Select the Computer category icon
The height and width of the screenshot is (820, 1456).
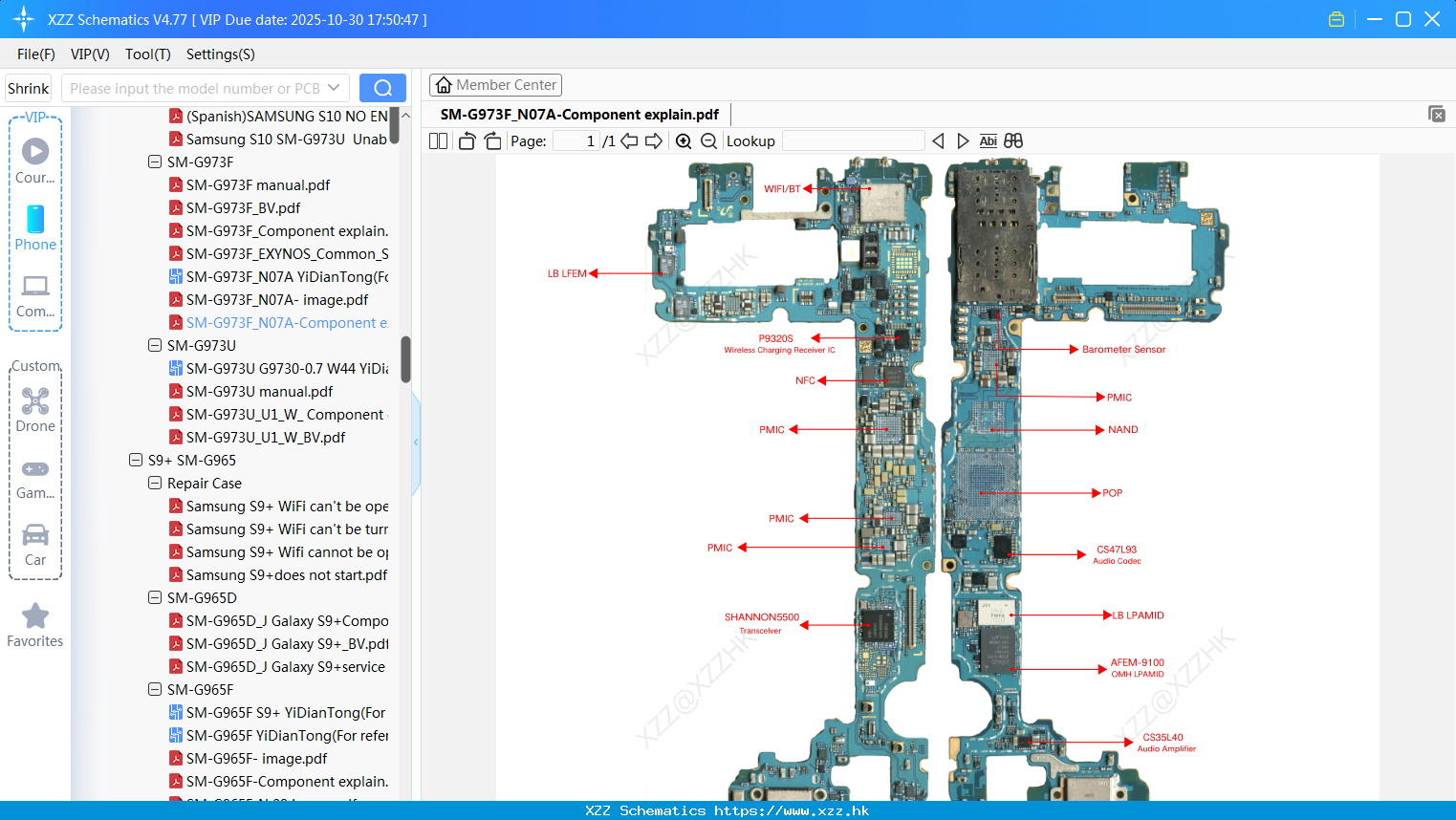35,295
